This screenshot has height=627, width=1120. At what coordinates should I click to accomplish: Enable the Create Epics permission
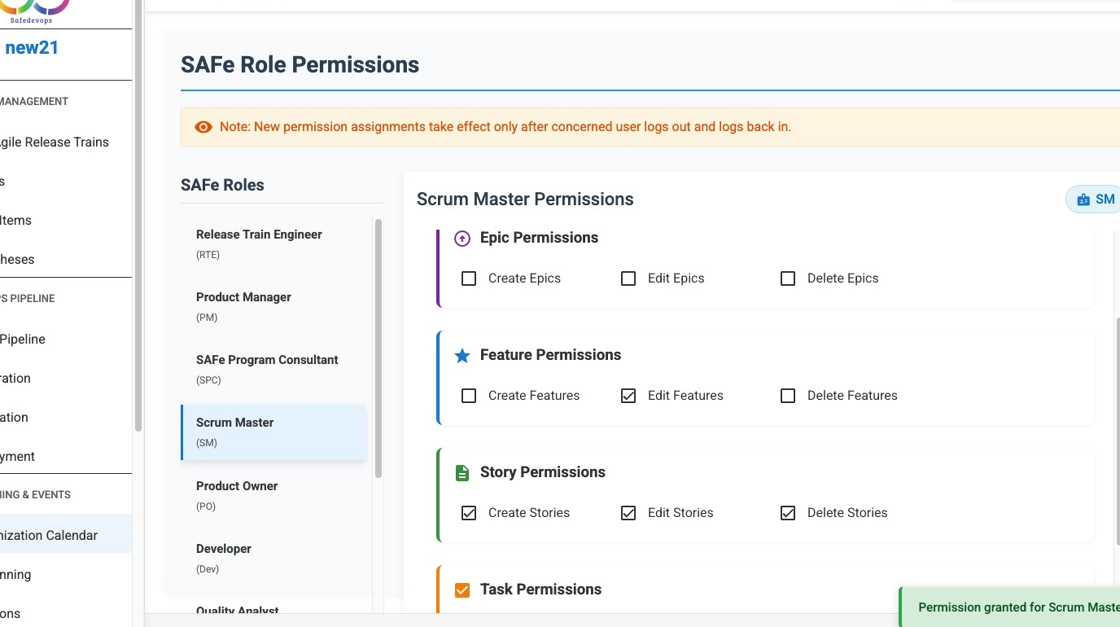[469, 278]
